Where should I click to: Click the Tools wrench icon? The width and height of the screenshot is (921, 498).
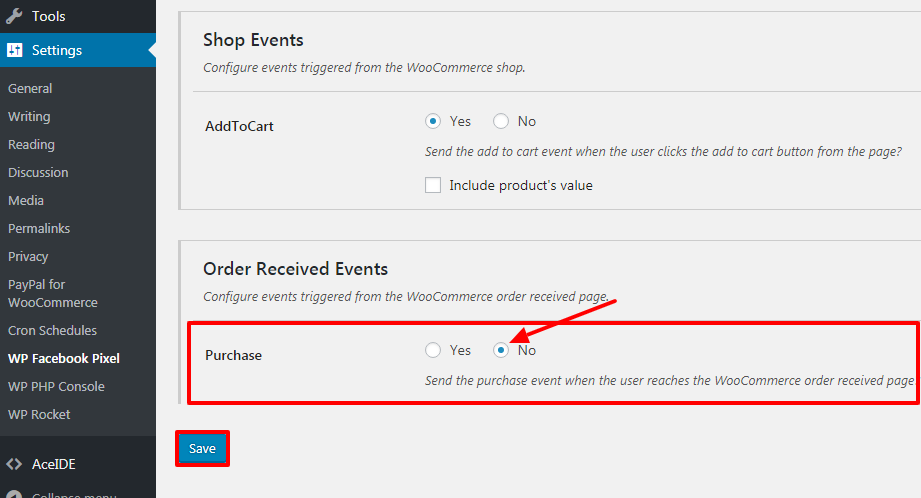click(x=14, y=16)
